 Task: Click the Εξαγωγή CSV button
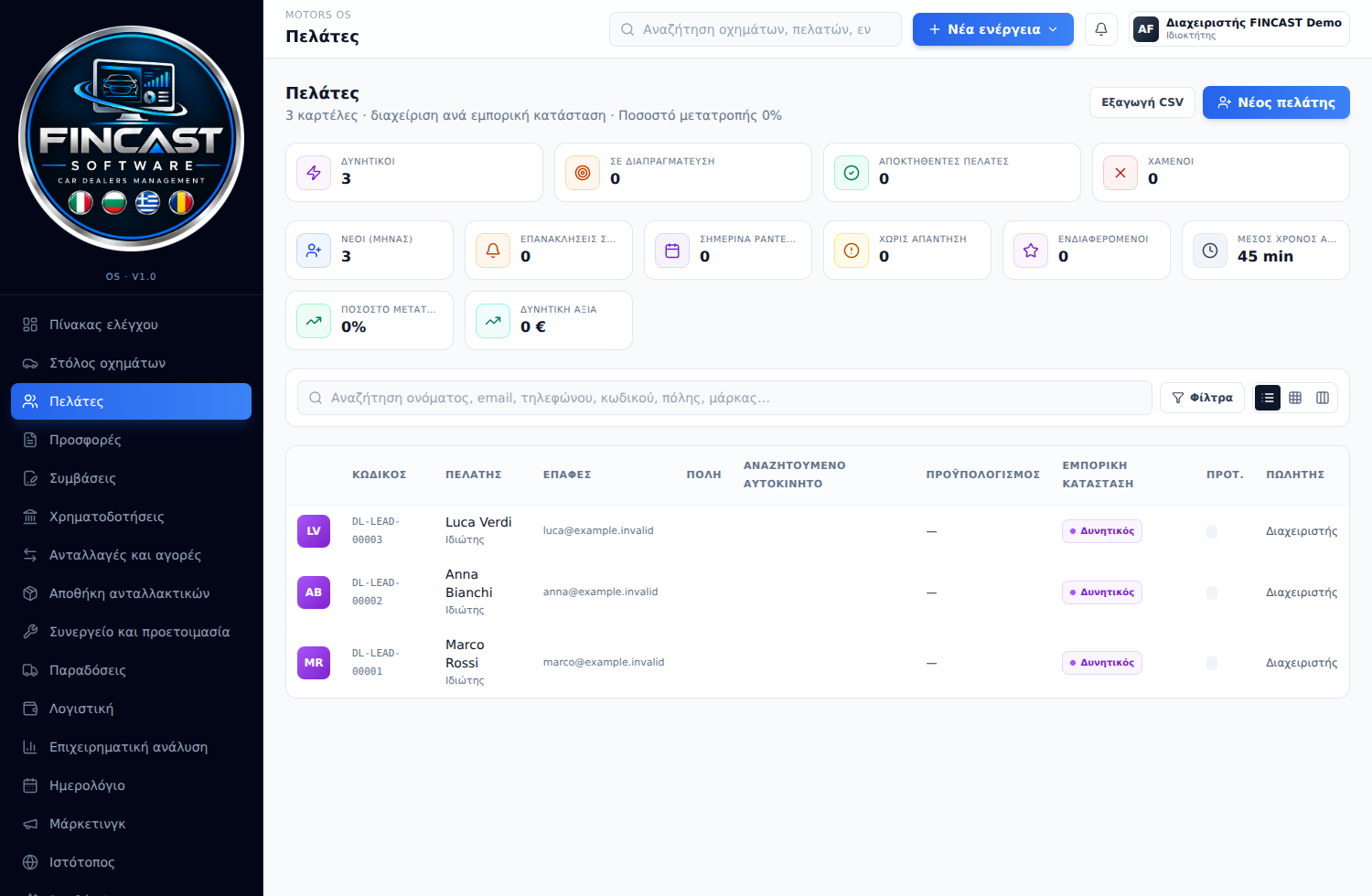tap(1142, 102)
